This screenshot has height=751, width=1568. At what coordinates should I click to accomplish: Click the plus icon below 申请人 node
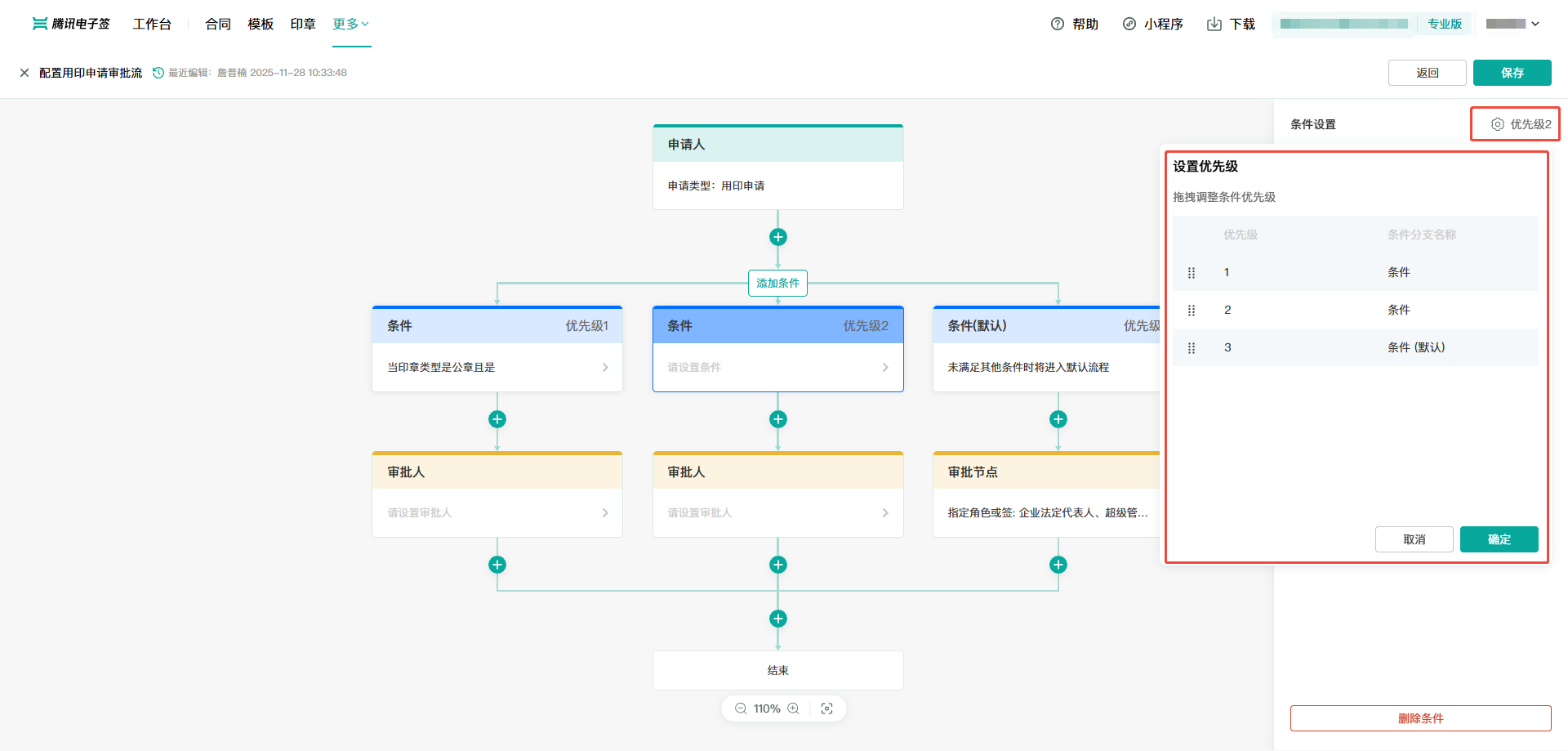(x=777, y=237)
